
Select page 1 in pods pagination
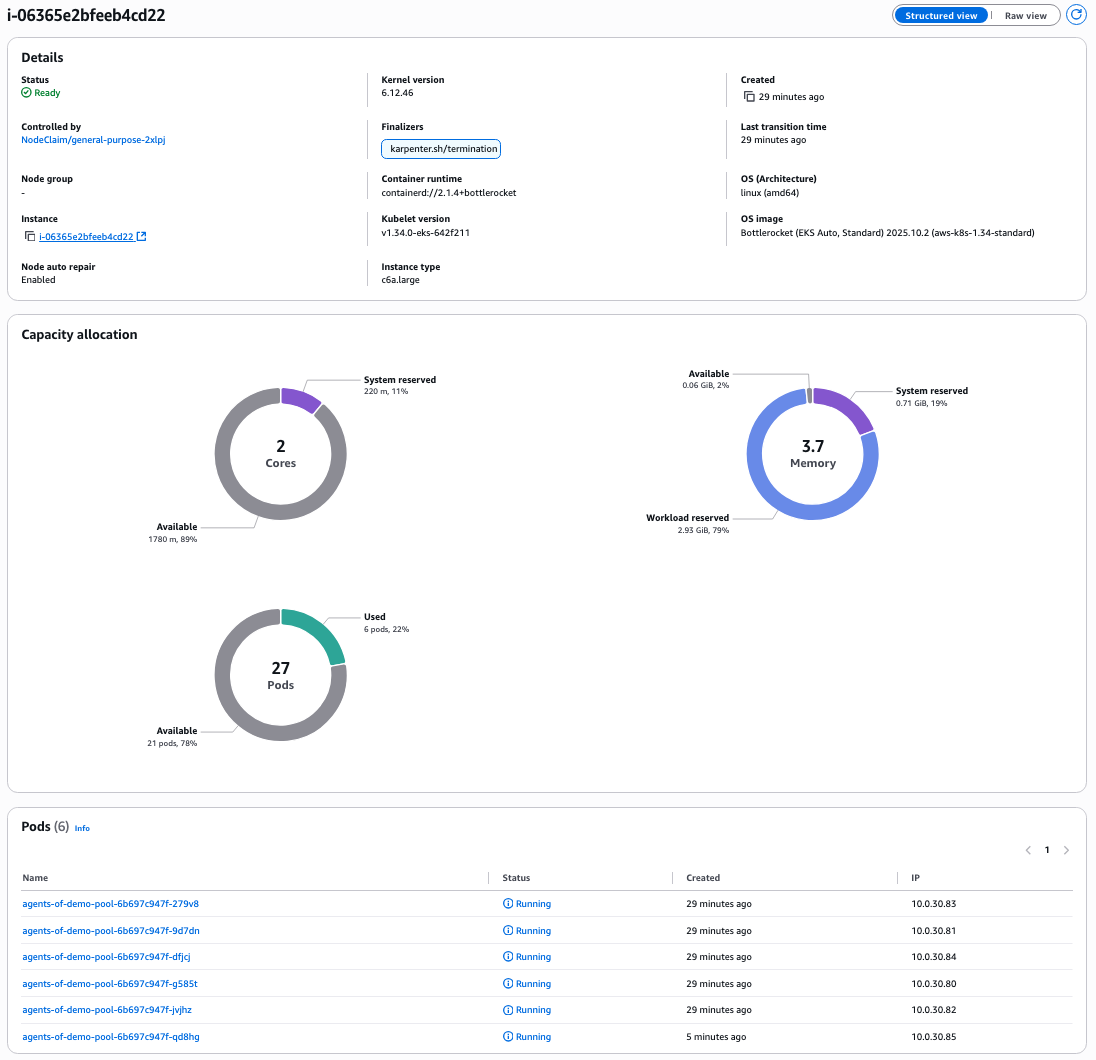click(1047, 849)
